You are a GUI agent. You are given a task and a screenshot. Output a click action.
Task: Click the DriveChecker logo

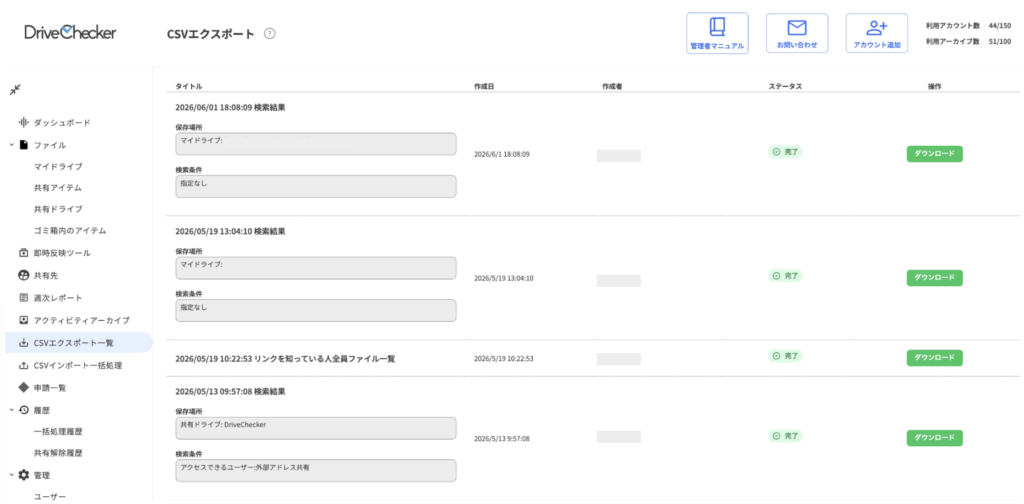(71, 32)
